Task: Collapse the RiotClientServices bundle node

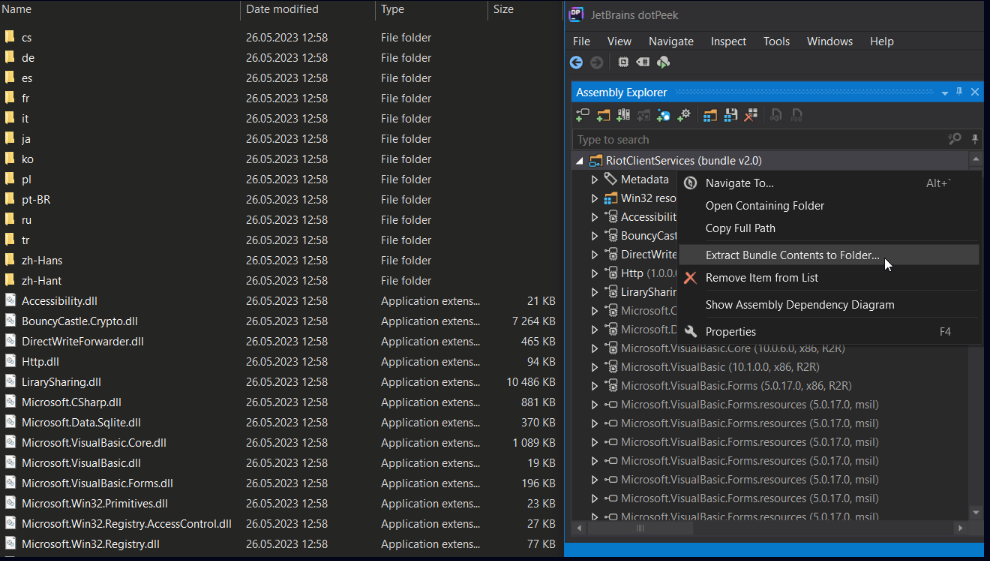Action: pyautogui.click(x=580, y=161)
